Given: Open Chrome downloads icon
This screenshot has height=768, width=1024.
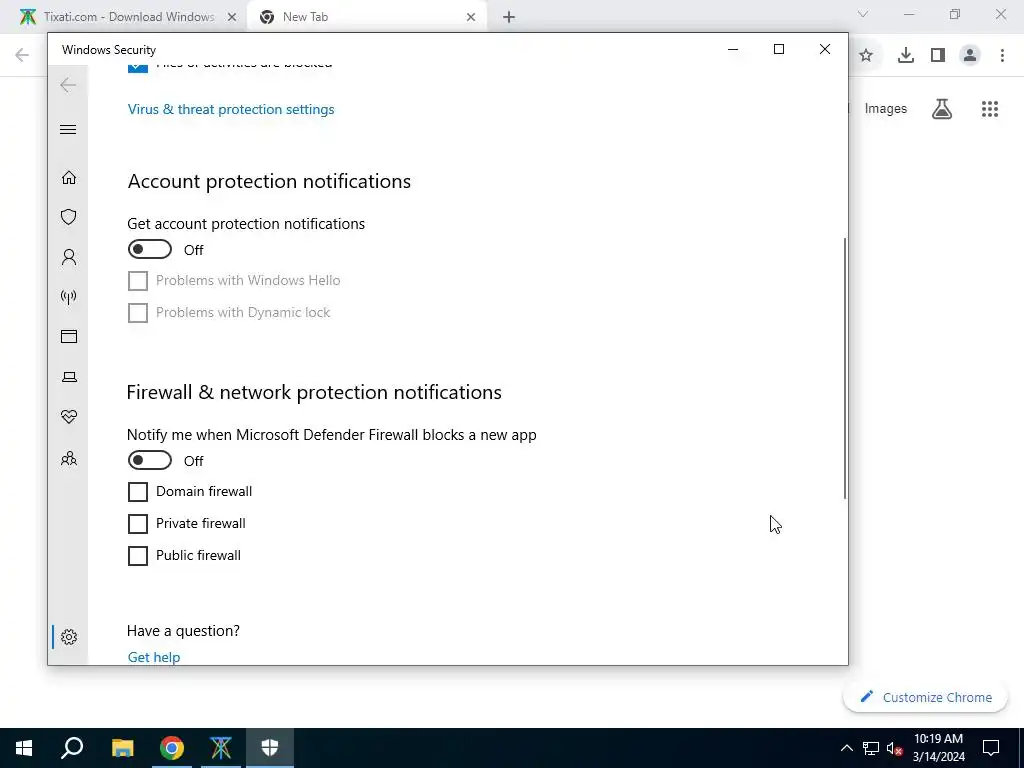Looking at the screenshot, I should tap(905, 56).
